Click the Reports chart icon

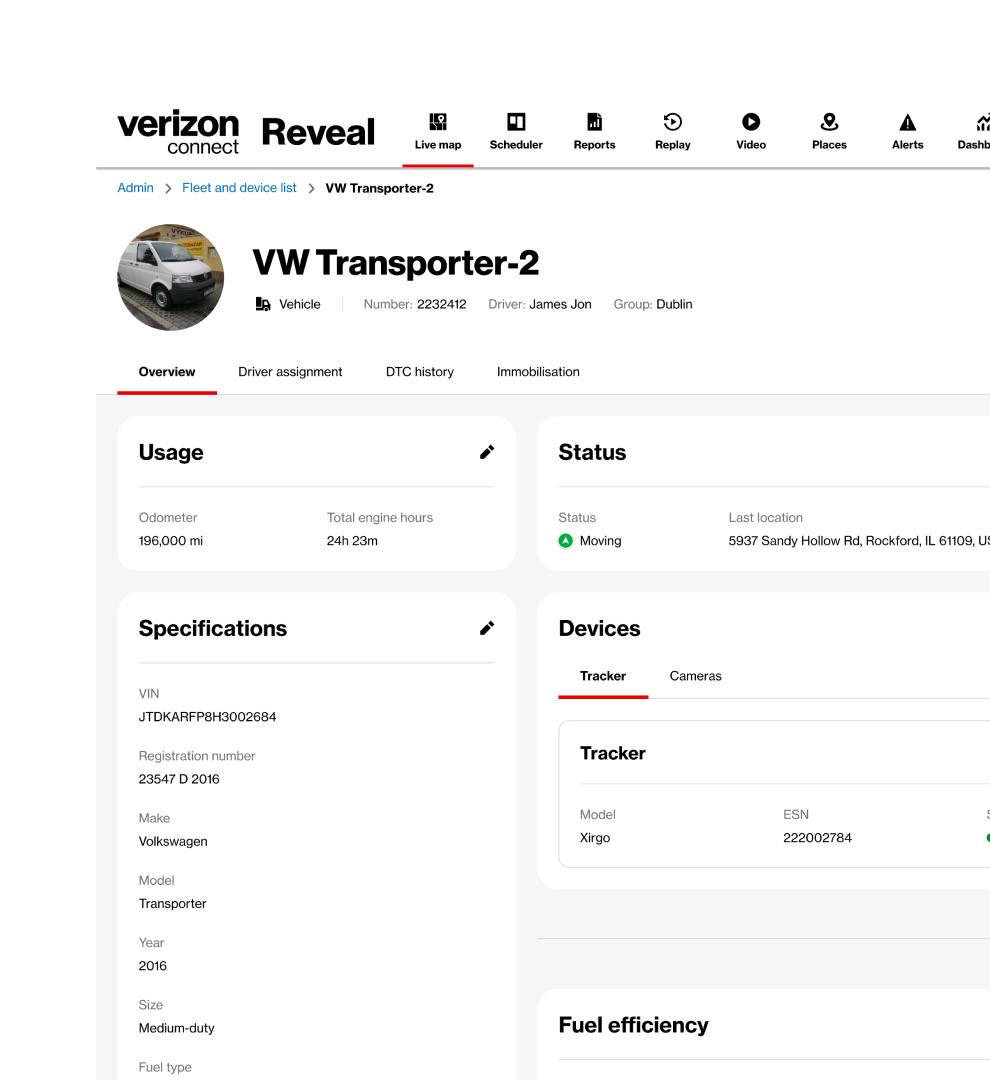click(594, 122)
